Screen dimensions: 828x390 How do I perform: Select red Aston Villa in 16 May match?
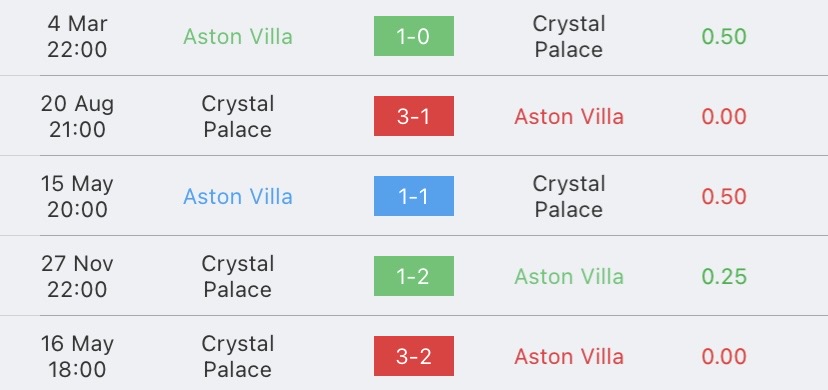(x=569, y=357)
